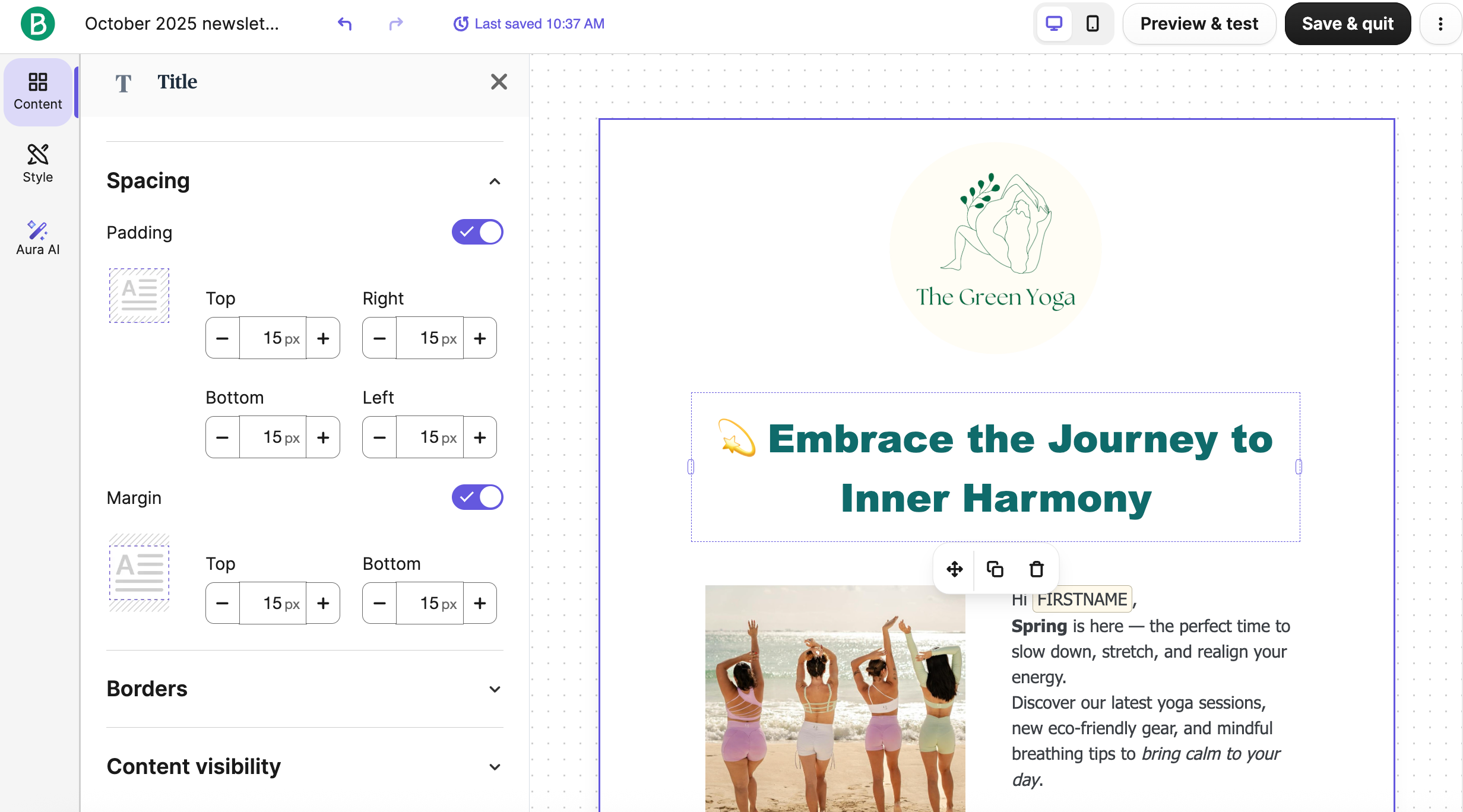Collapse the Spacing section
The width and height of the screenshot is (1463, 812).
[495, 181]
